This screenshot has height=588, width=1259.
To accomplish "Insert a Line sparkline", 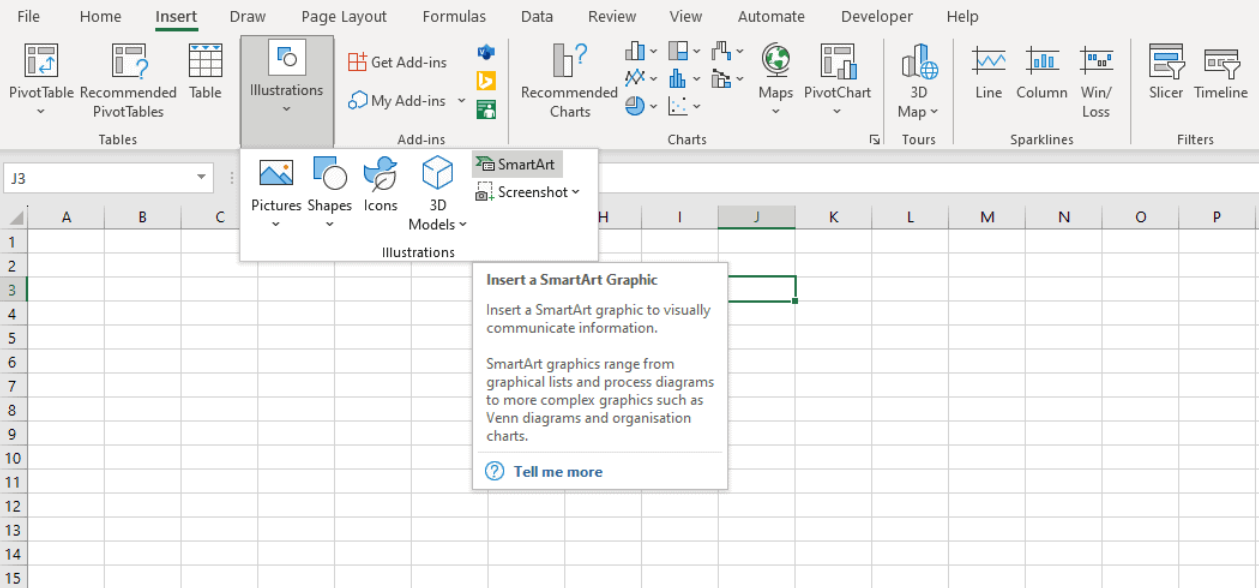I will 987,80.
